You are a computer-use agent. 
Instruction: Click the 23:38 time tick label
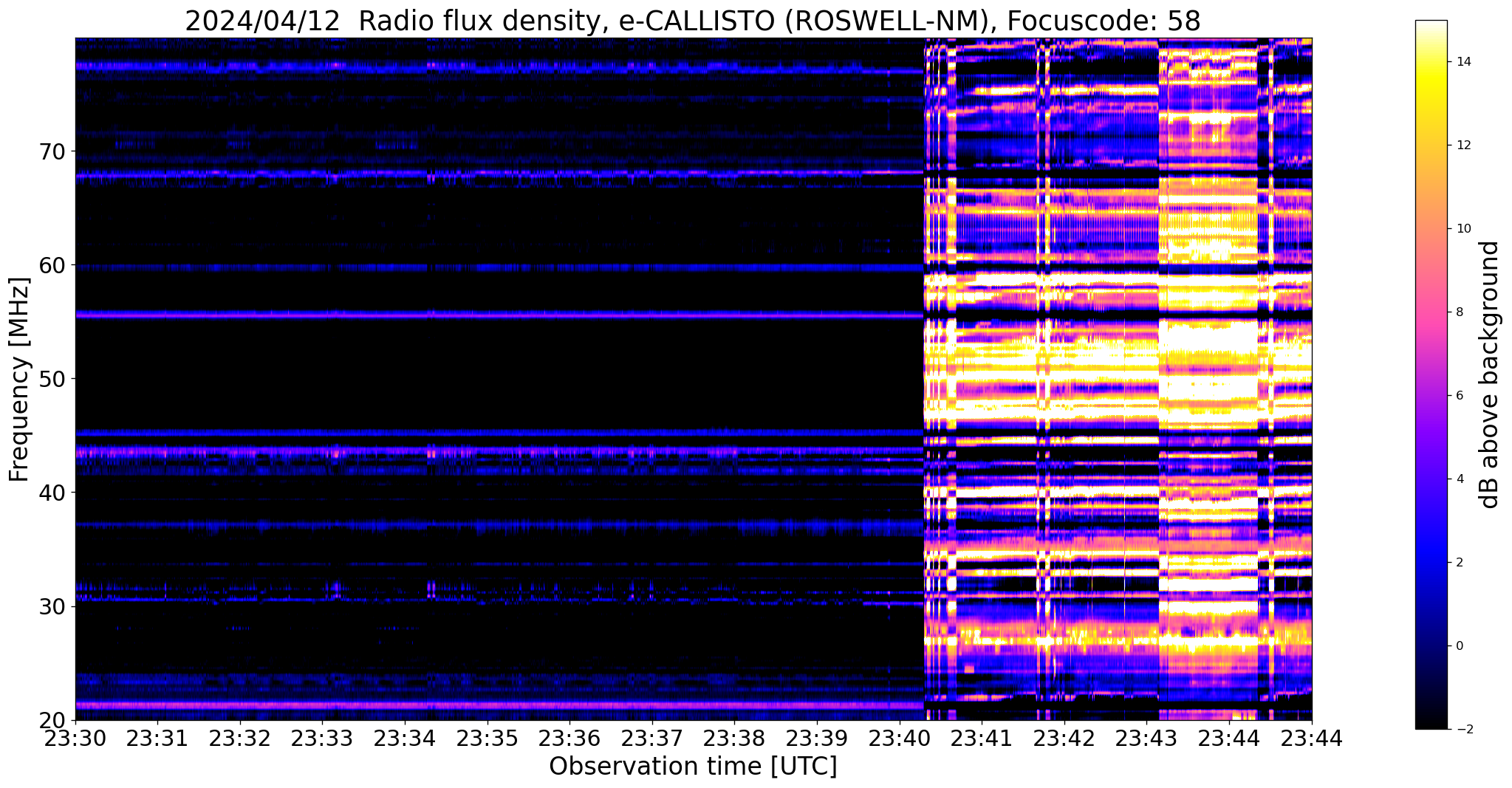coord(735,738)
